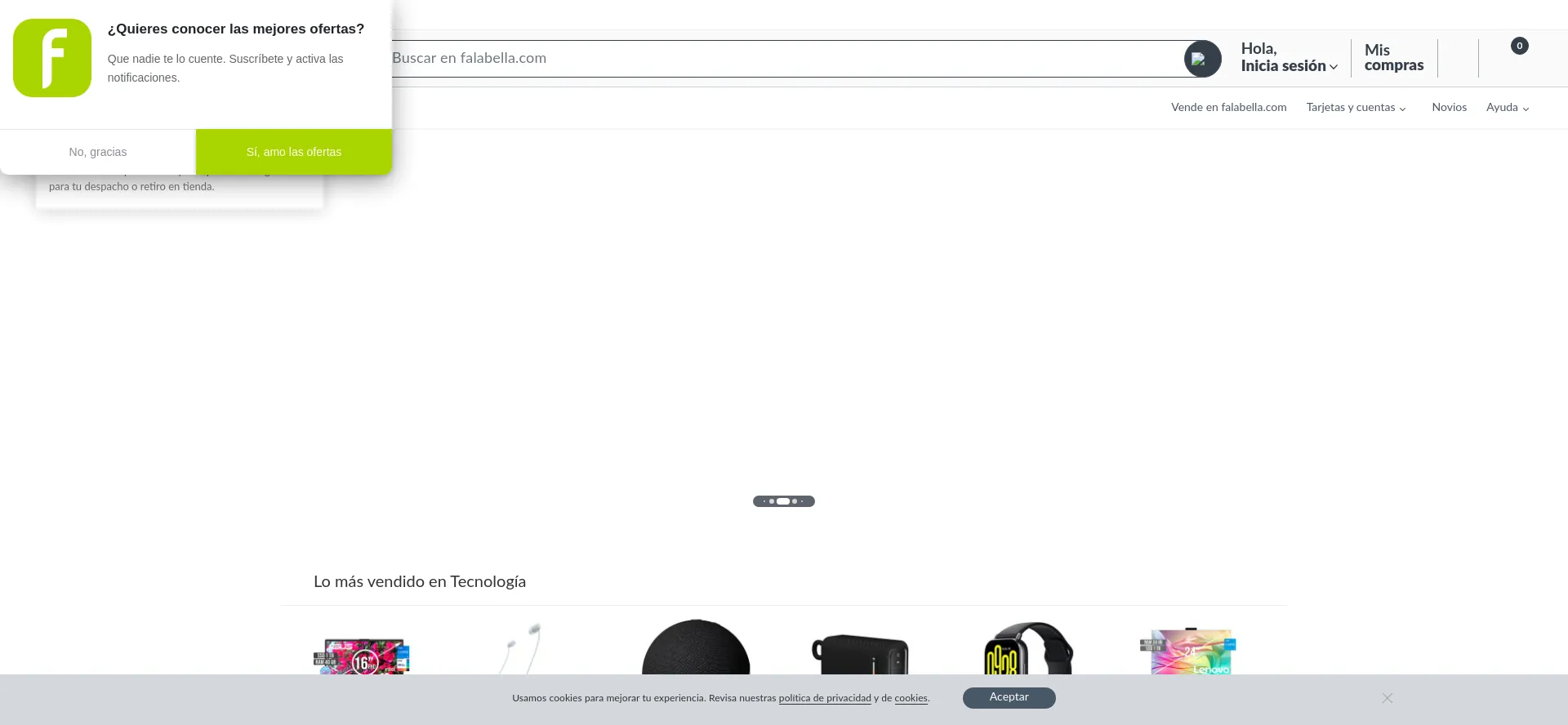Screen dimensions: 1568x725
Task: Accept notifications with Sí, amo las ofertas
Action: click(294, 152)
